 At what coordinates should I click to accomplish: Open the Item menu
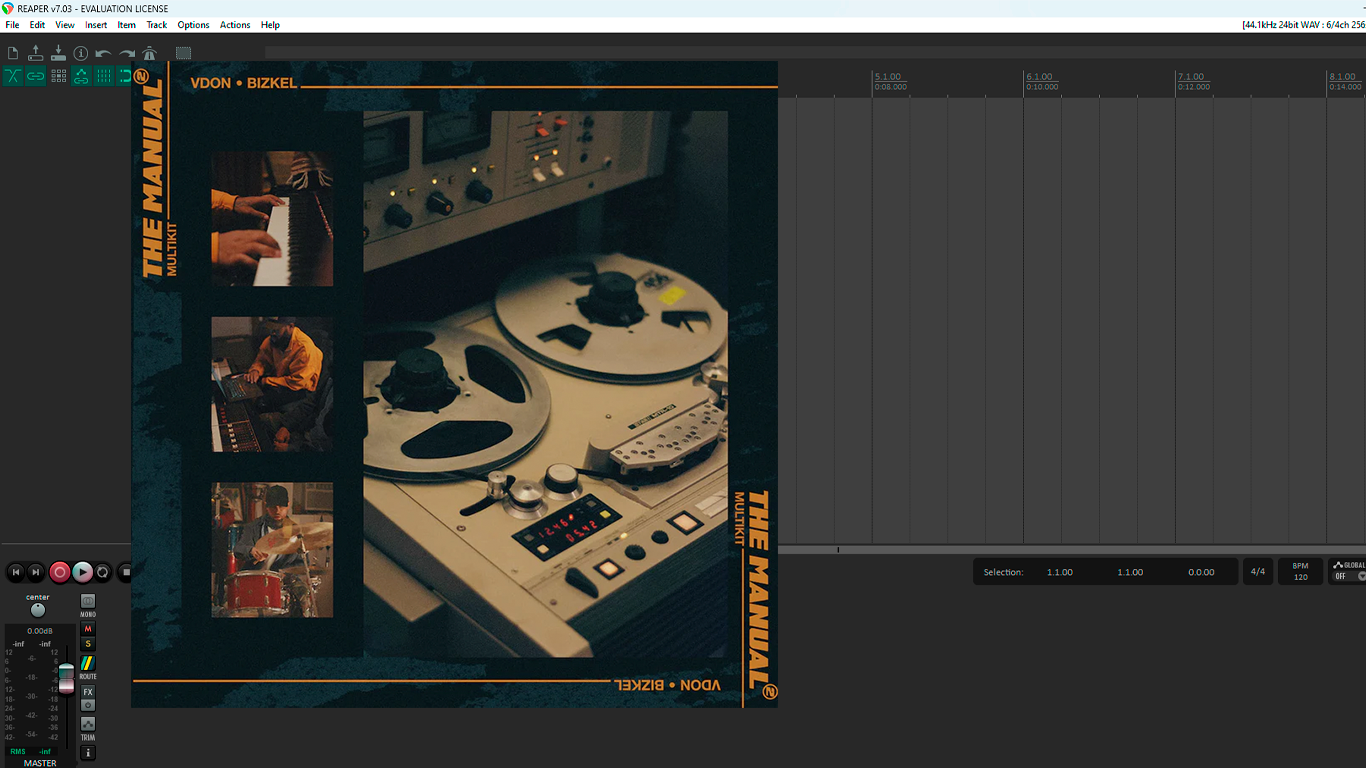coord(126,25)
